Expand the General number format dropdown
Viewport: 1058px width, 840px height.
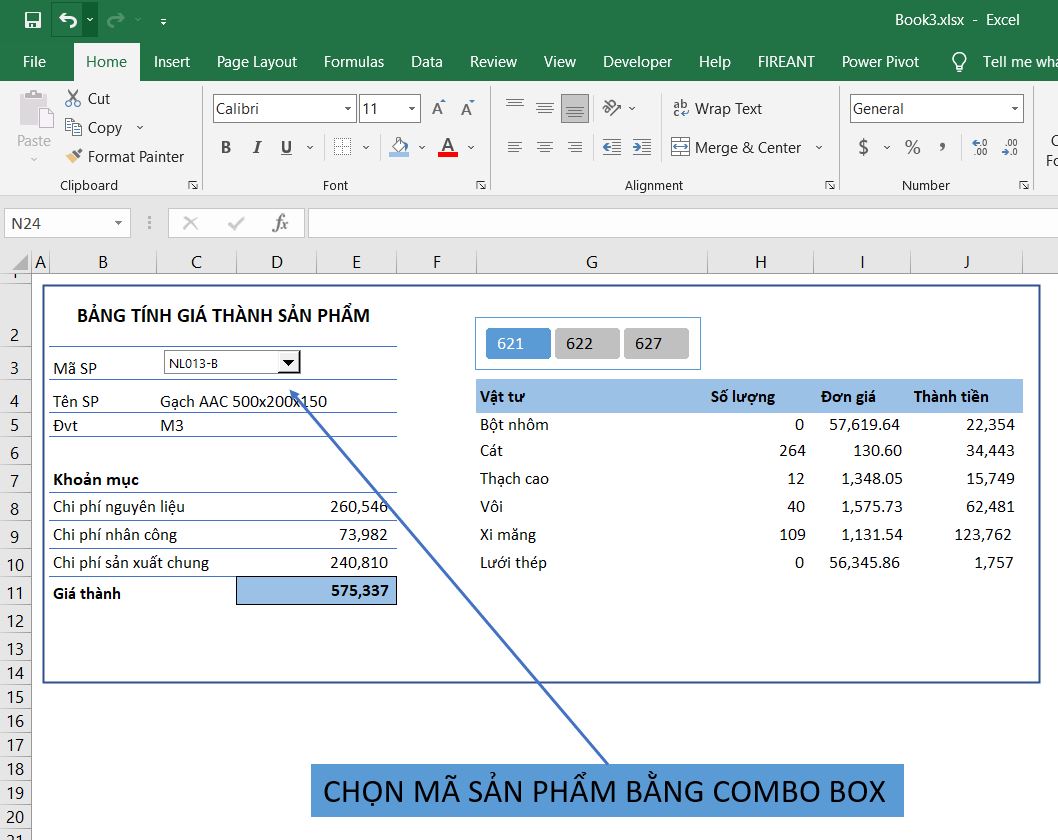(x=1015, y=109)
